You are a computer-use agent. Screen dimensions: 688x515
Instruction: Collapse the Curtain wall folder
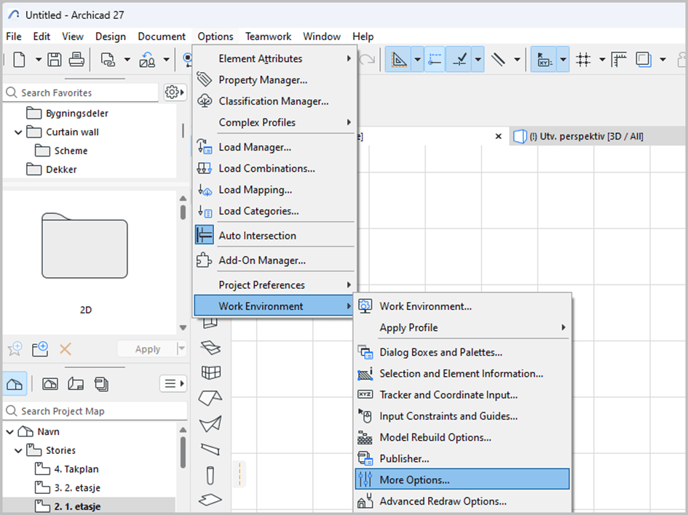pos(18,132)
